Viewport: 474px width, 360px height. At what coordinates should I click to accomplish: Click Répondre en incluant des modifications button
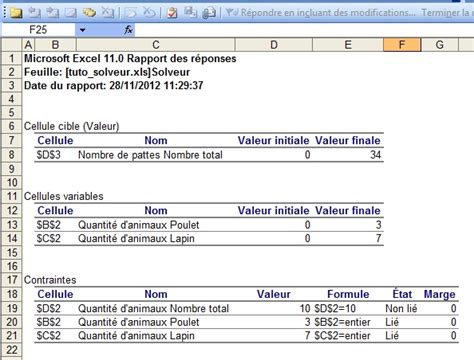point(321,13)
